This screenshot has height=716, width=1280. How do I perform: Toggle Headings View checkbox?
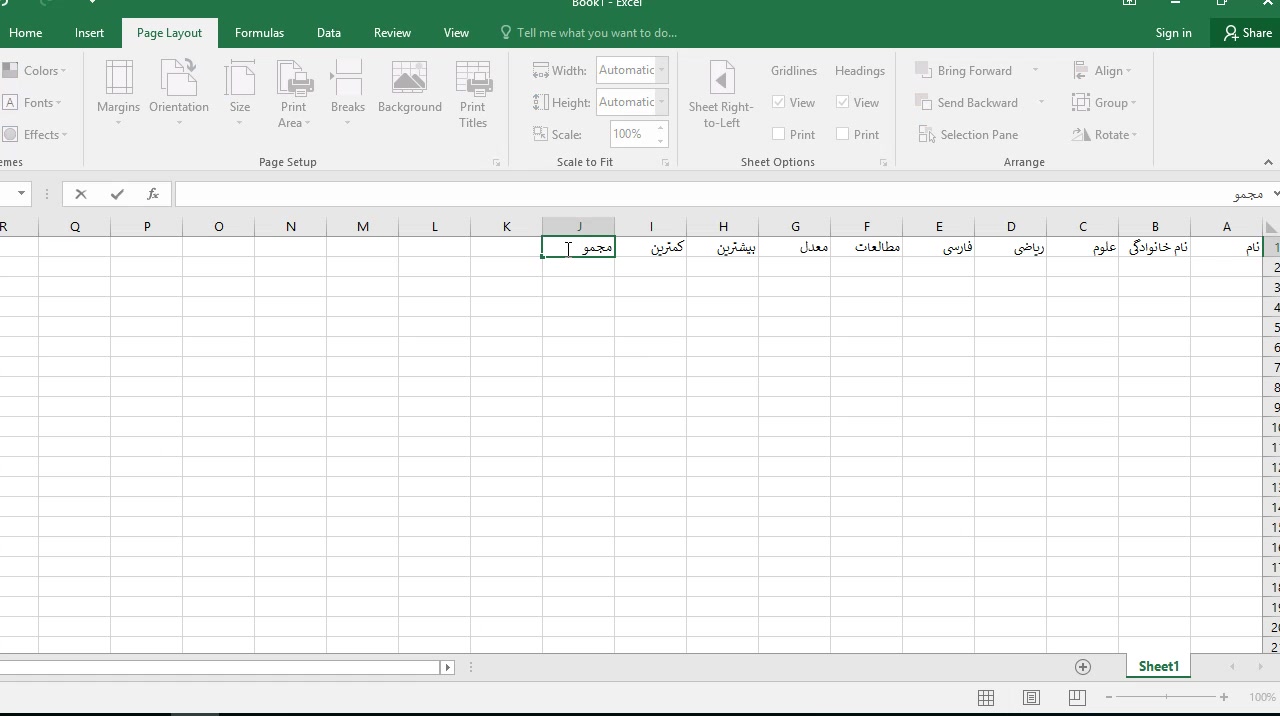(x=843, y=103)
